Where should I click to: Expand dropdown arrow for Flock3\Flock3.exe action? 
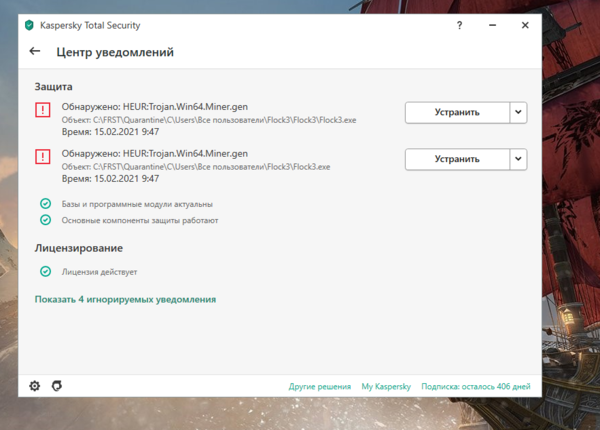(518, 159)
